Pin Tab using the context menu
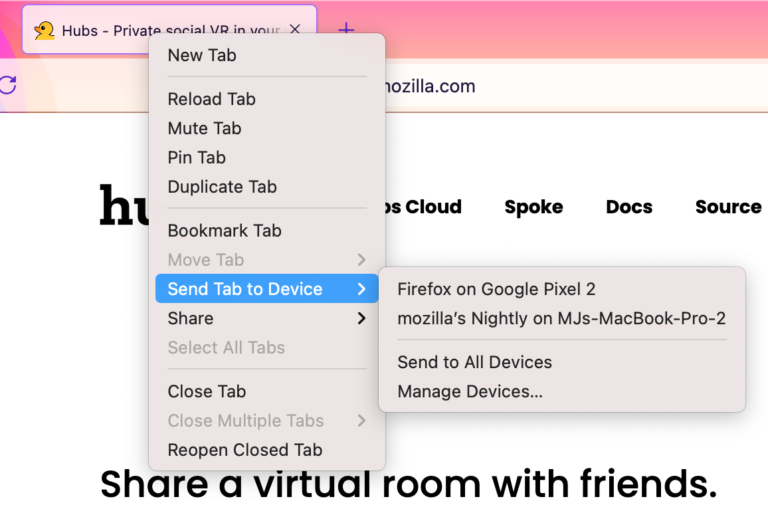Viewport: 768px width, 513px height. [x=197, y=157]
